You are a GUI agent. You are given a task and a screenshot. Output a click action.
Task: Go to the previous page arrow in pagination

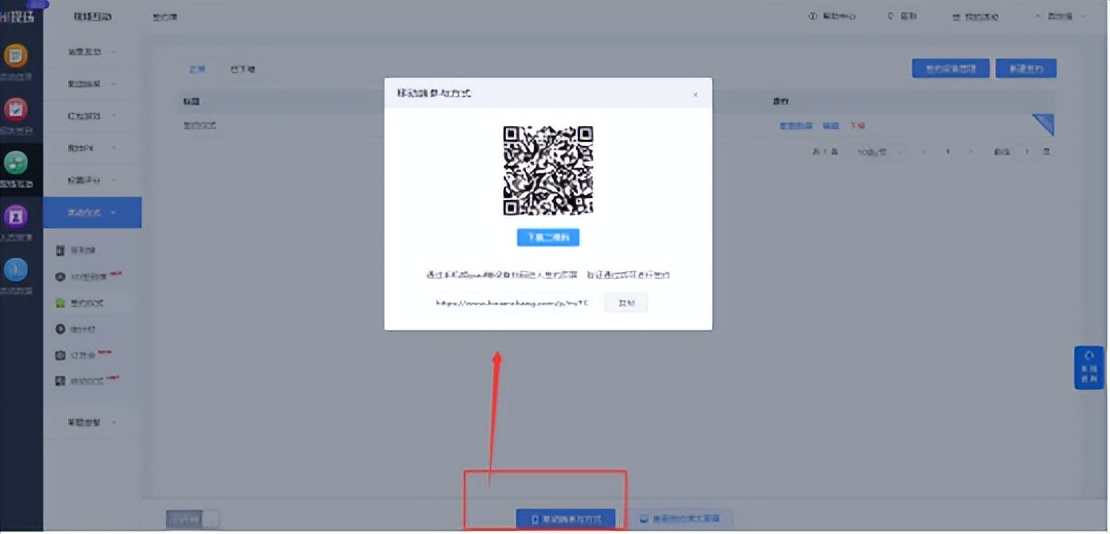(925, 152)
